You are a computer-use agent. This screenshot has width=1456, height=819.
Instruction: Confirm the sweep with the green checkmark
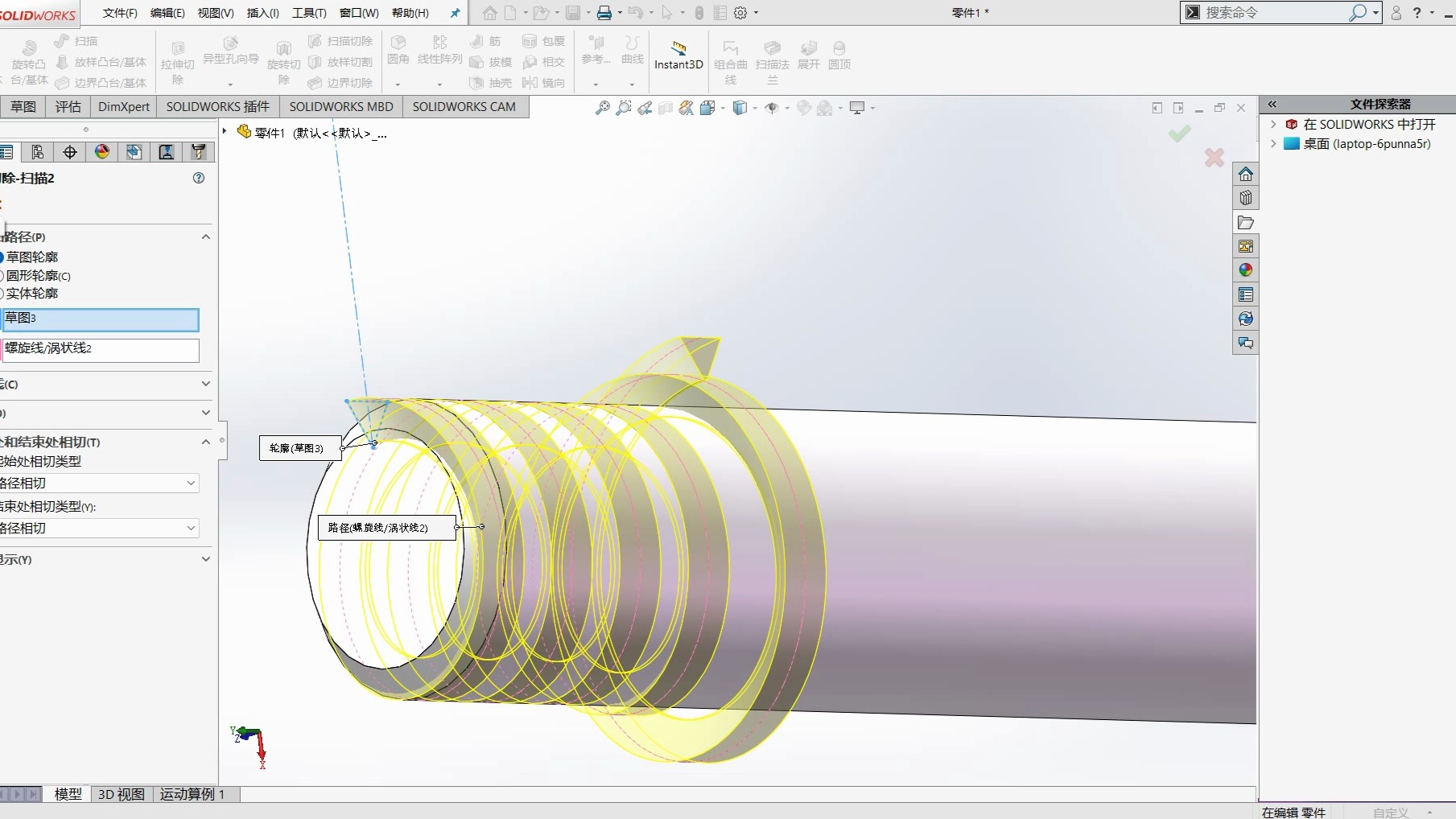click(1178, 134)
